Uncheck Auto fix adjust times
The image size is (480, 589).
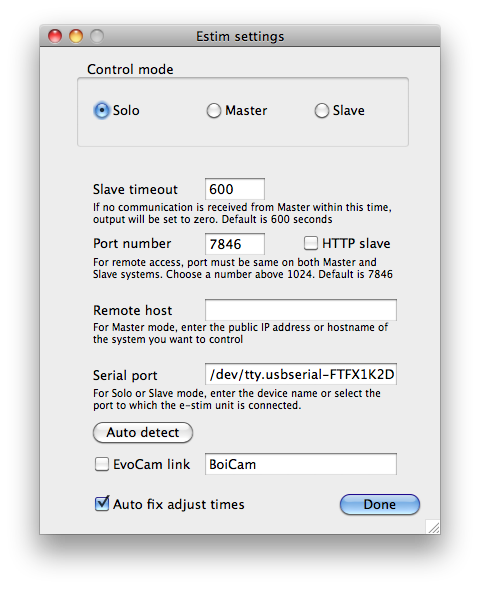click(x=102, y=504)
